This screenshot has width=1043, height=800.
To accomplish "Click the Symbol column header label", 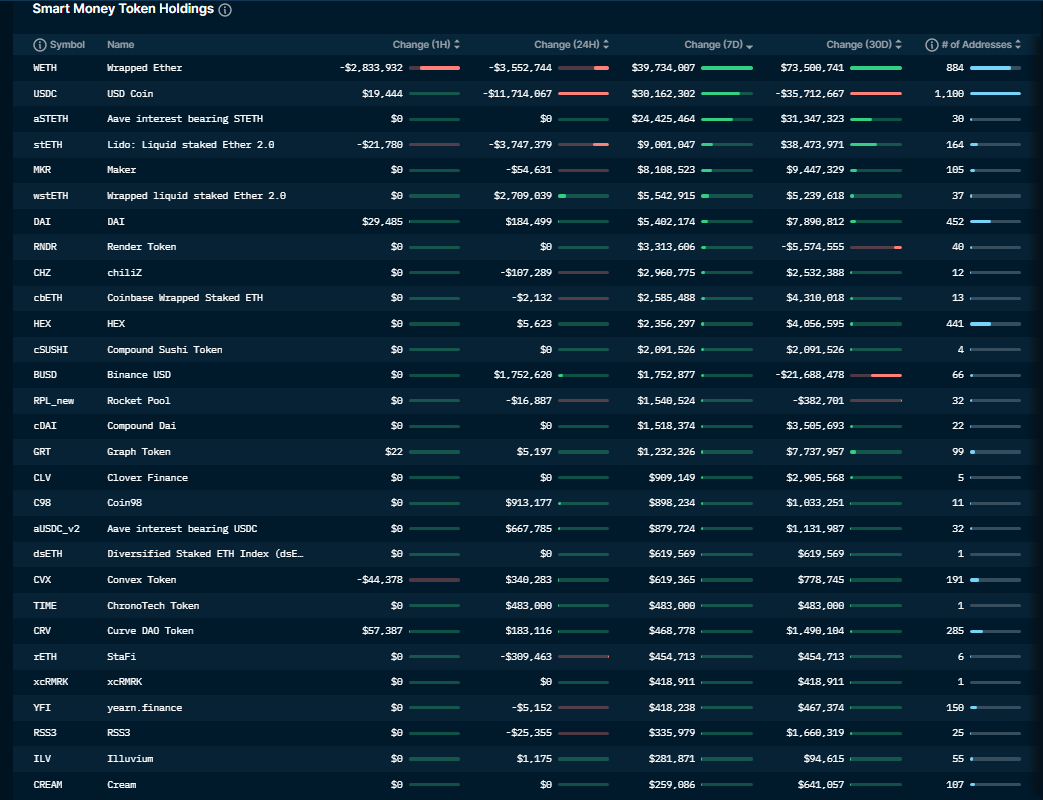I will (67, 45).
